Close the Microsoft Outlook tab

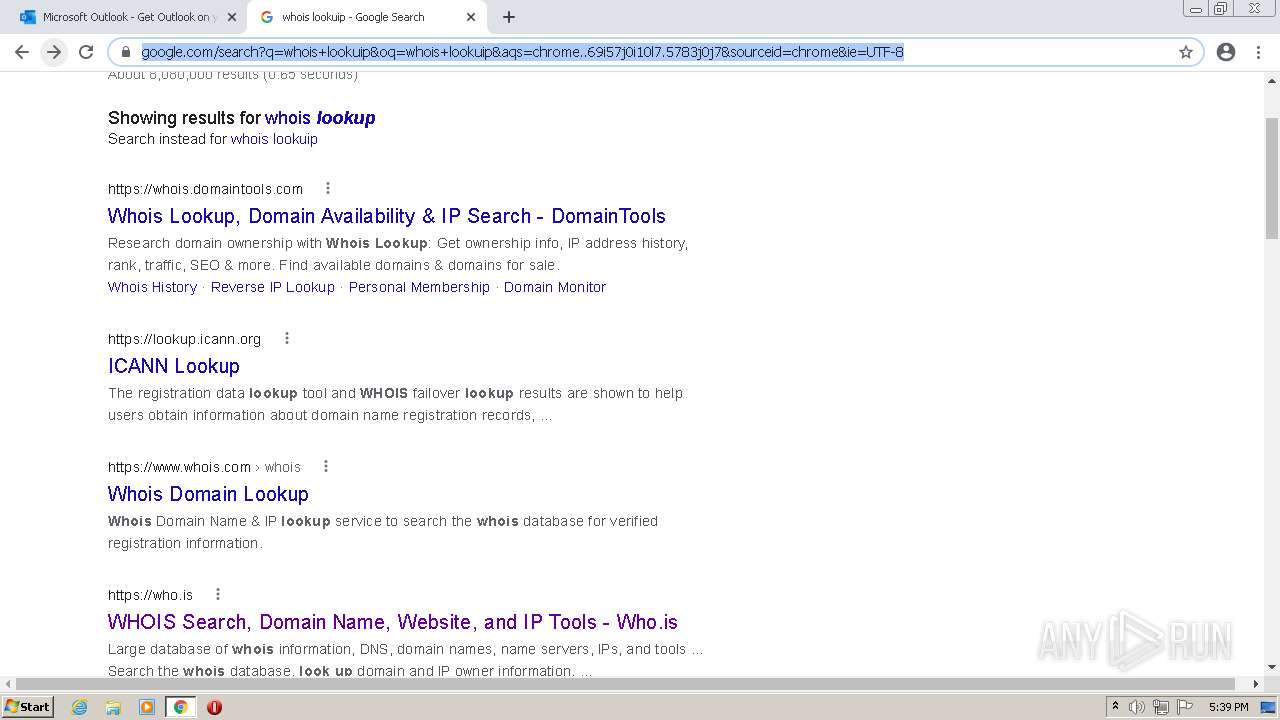(232, 17)
